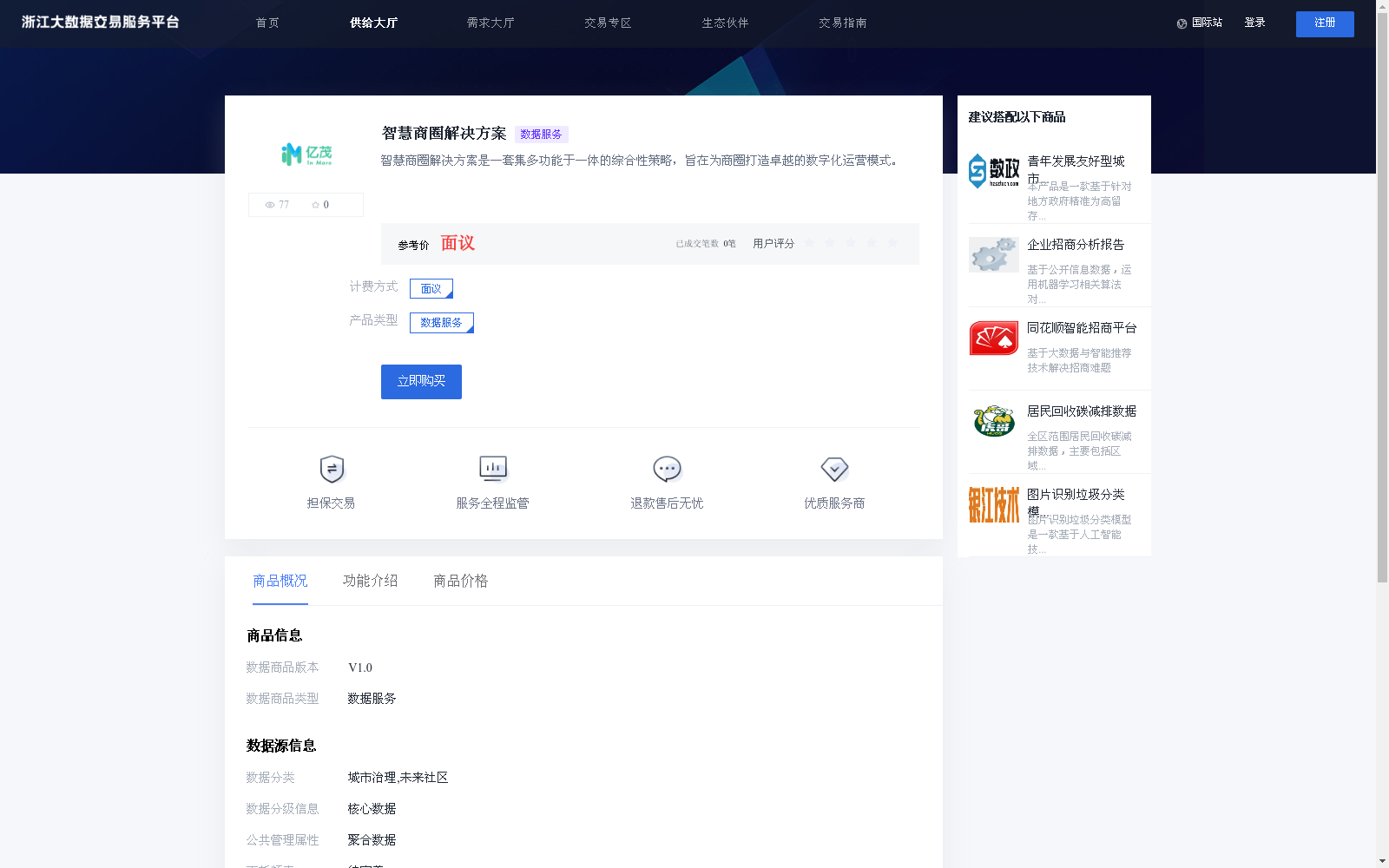The width and height of the screenshot is (1389, 868).
Task: Click the 注册 button
Action: (x=1325, y=24)
